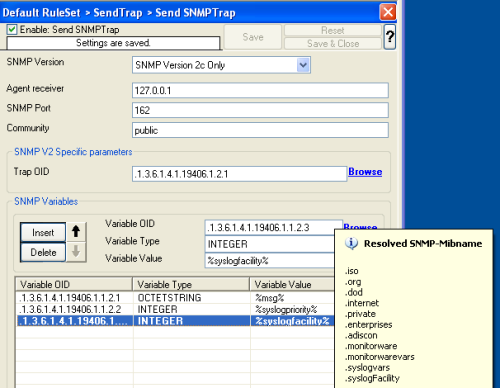Click the info icon in Resolved SNMP-Mibname tooltip

pos(351,243)
